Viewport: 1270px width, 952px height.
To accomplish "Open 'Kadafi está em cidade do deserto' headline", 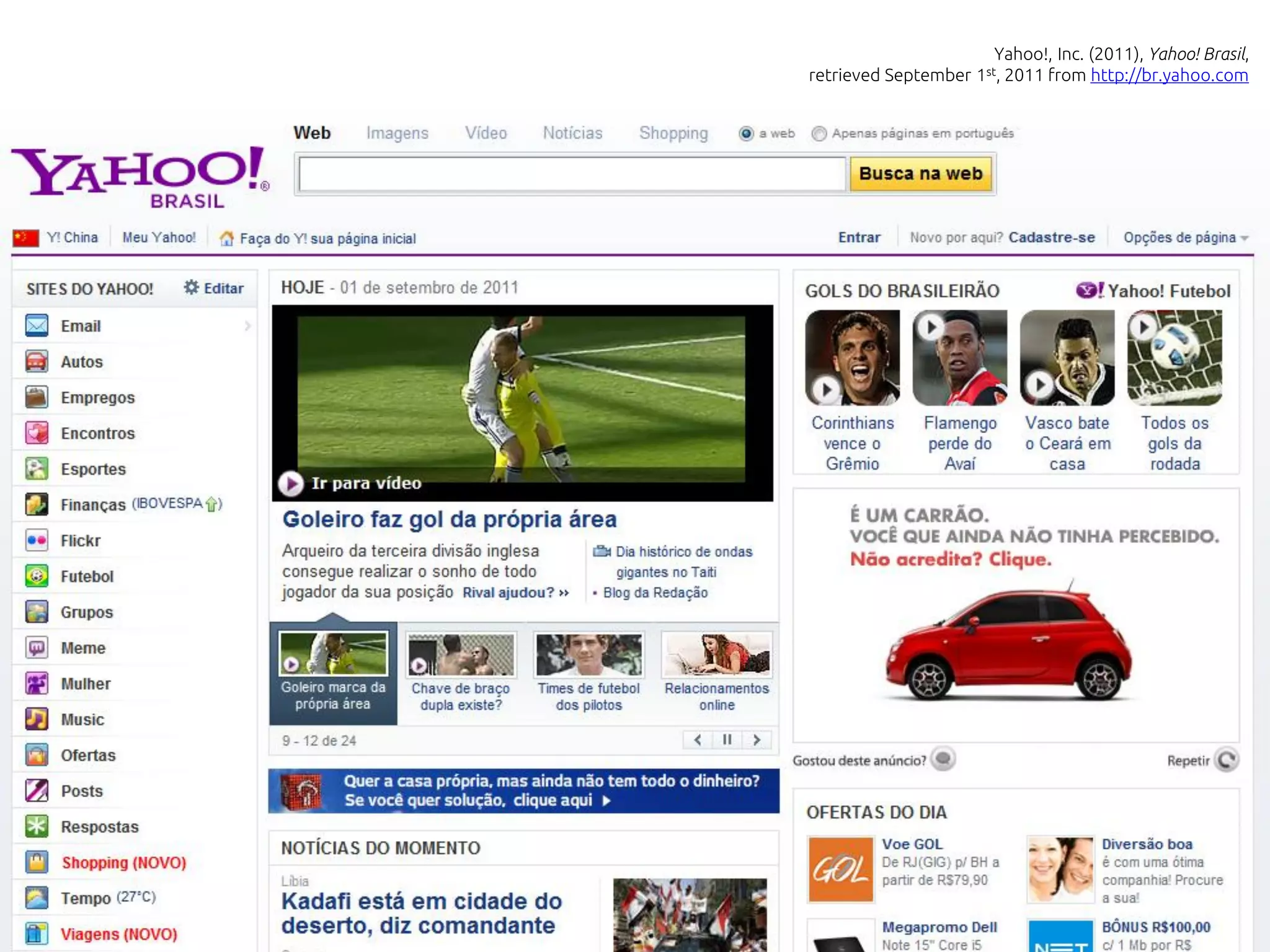I will 422,914.
